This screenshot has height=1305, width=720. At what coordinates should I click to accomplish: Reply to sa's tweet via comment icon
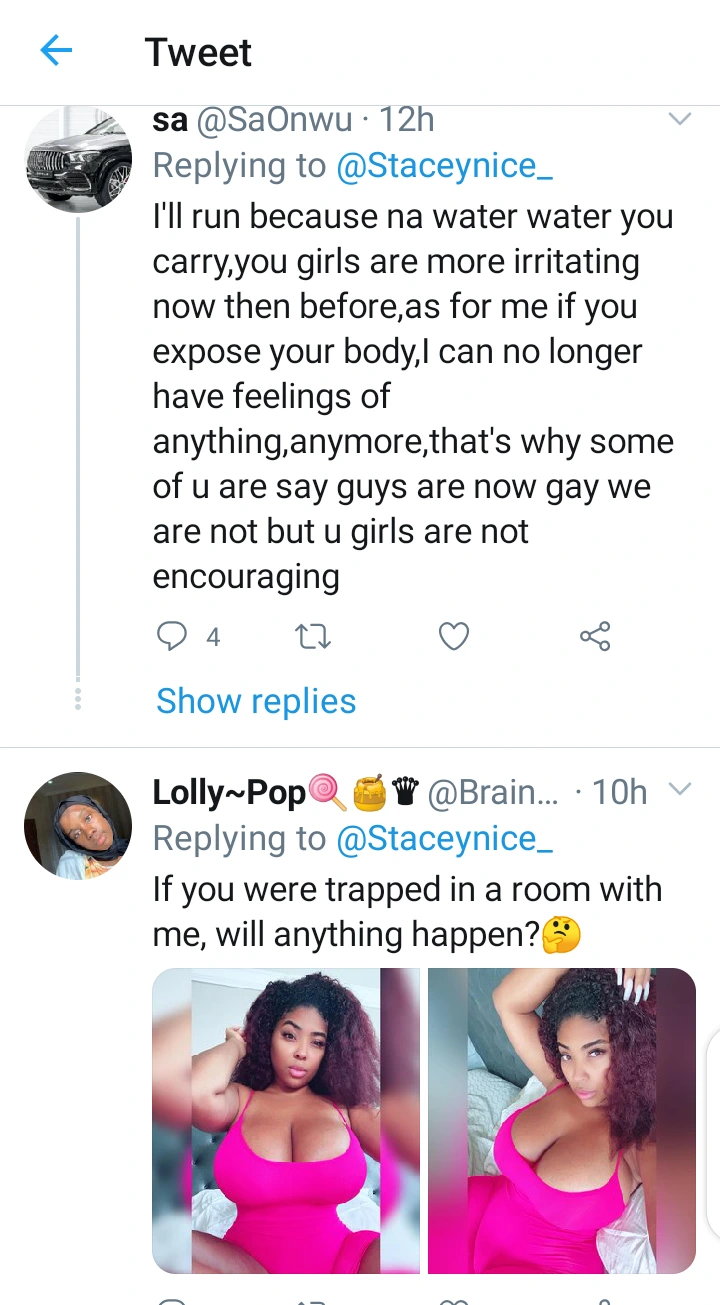[172, 636]
